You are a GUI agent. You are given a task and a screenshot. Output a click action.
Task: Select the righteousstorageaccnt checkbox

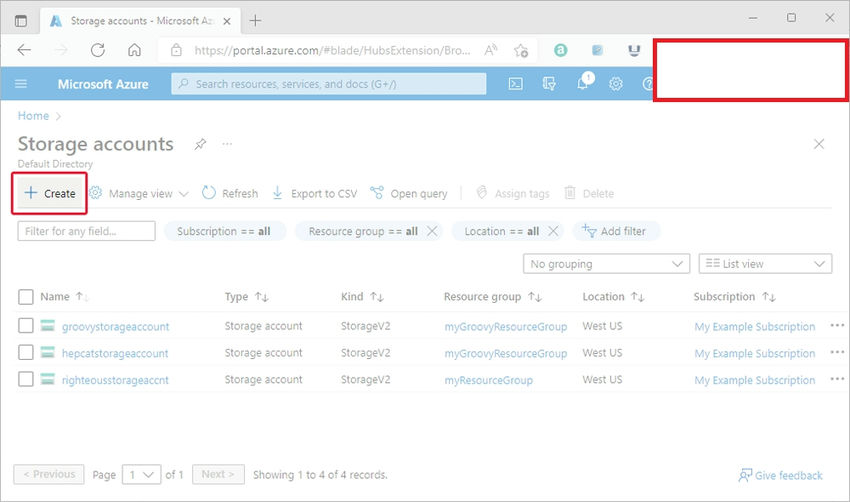[25, 379]
